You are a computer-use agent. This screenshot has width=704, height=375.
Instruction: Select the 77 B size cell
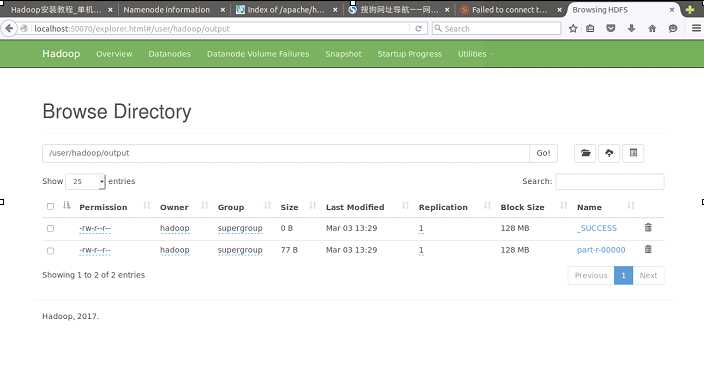pos(289,250)
